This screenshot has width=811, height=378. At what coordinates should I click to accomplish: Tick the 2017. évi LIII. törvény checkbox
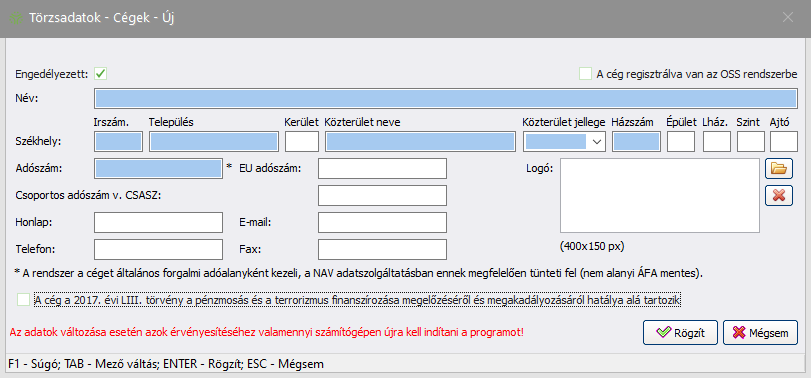23,299
